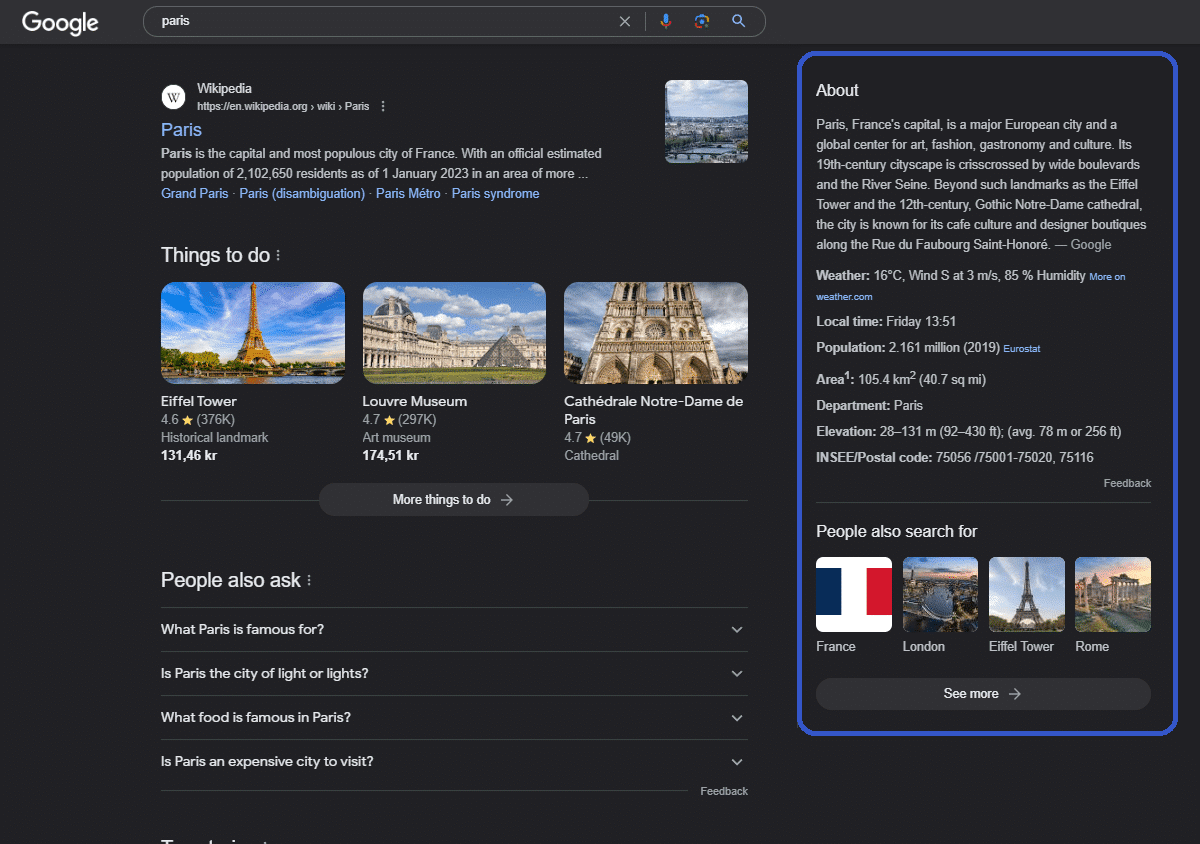Open the People also ask options menu
This screenshot has height=844, width=1200.
tap(309, 581)
